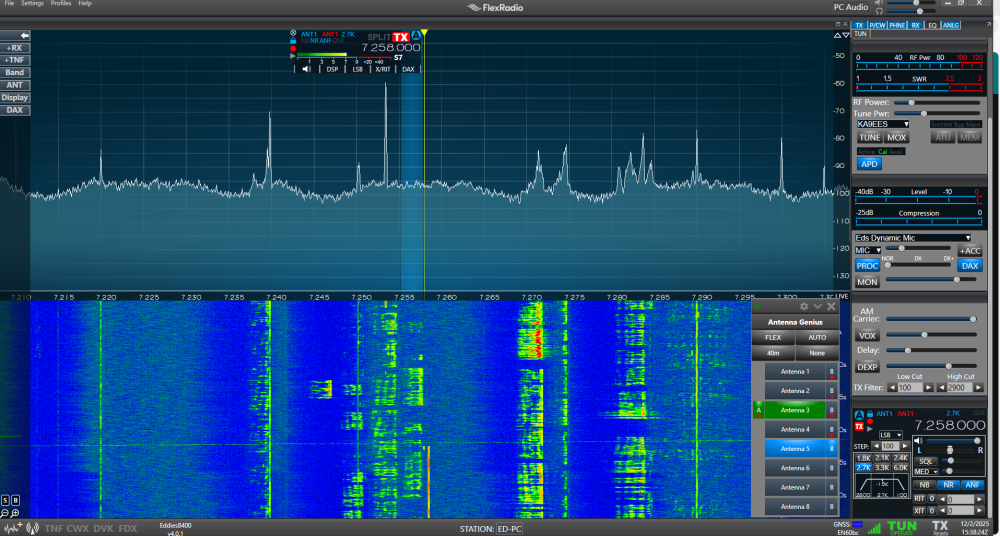Click the green signal bars status icon

point(875,528)
